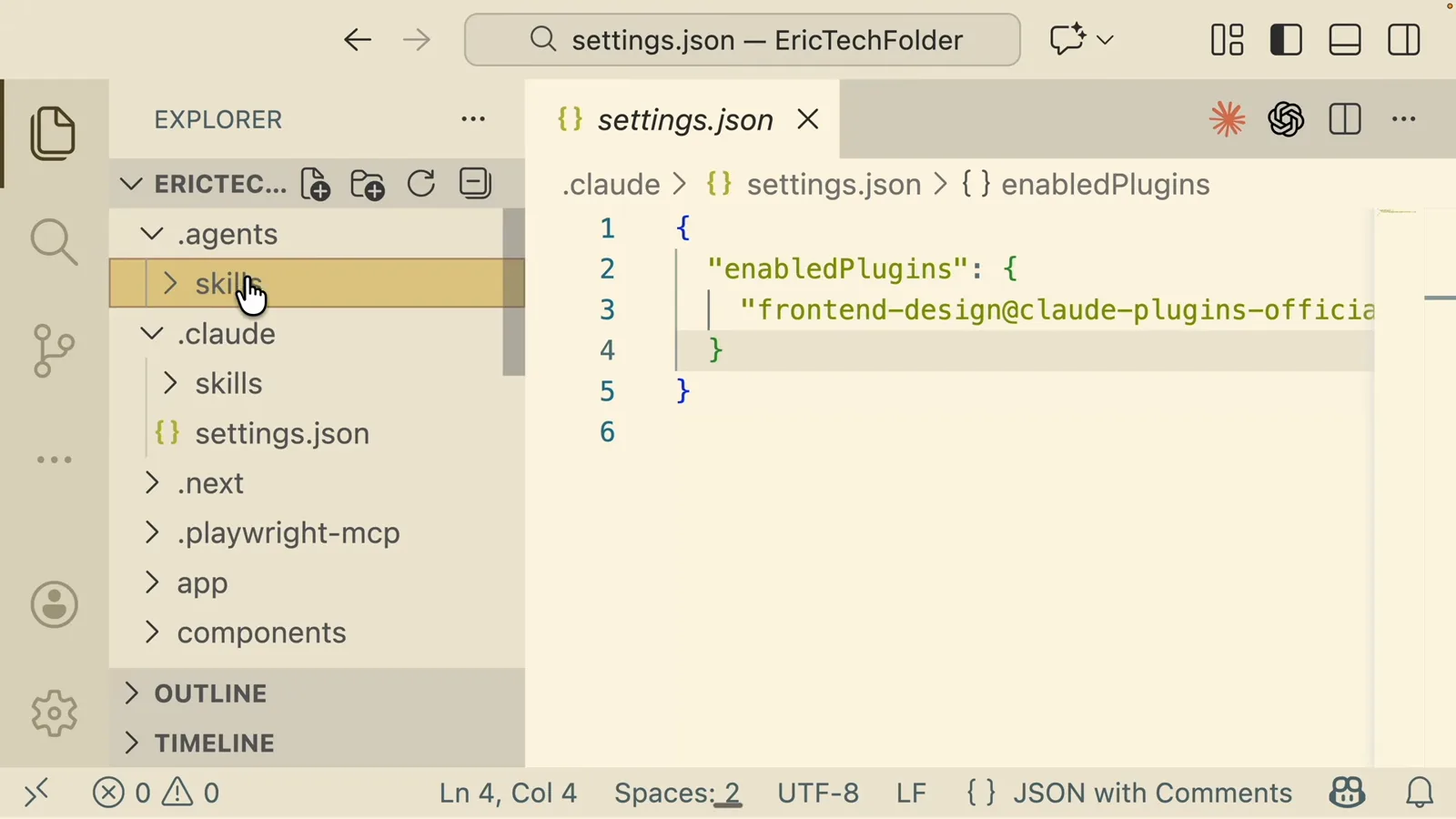Open the chat sparkle icon in title bar
This screenshot has width=1456, height=819.
pyautogui.click(x=1067, y=40)
